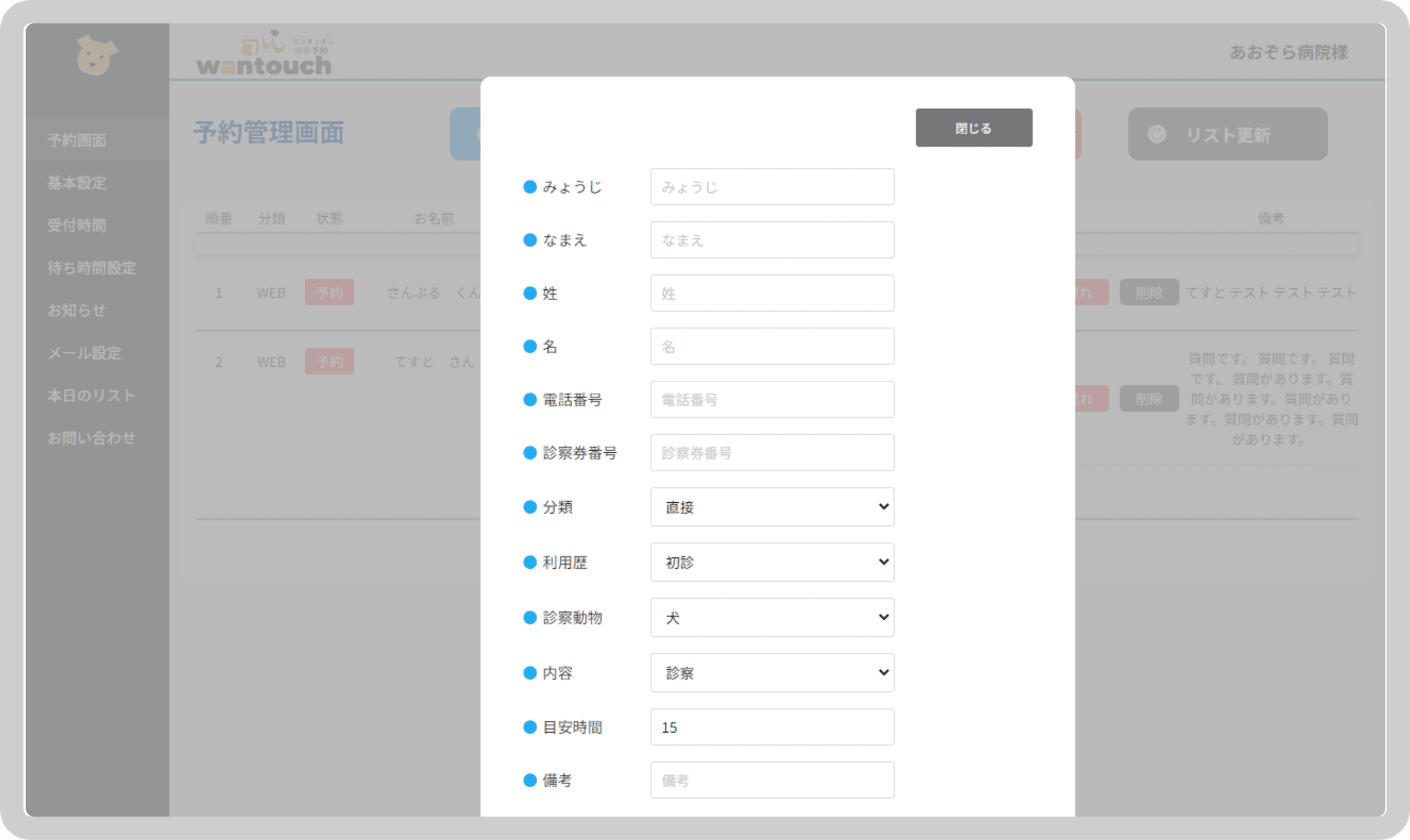
Task: Click the 電話番号 input field
Action: (772, 400)
